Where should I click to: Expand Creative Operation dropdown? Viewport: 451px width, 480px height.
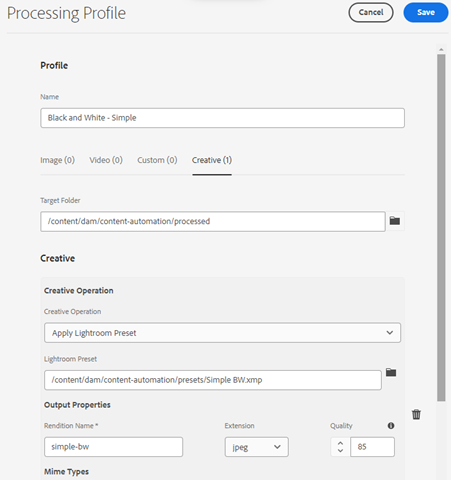(222, 333)
